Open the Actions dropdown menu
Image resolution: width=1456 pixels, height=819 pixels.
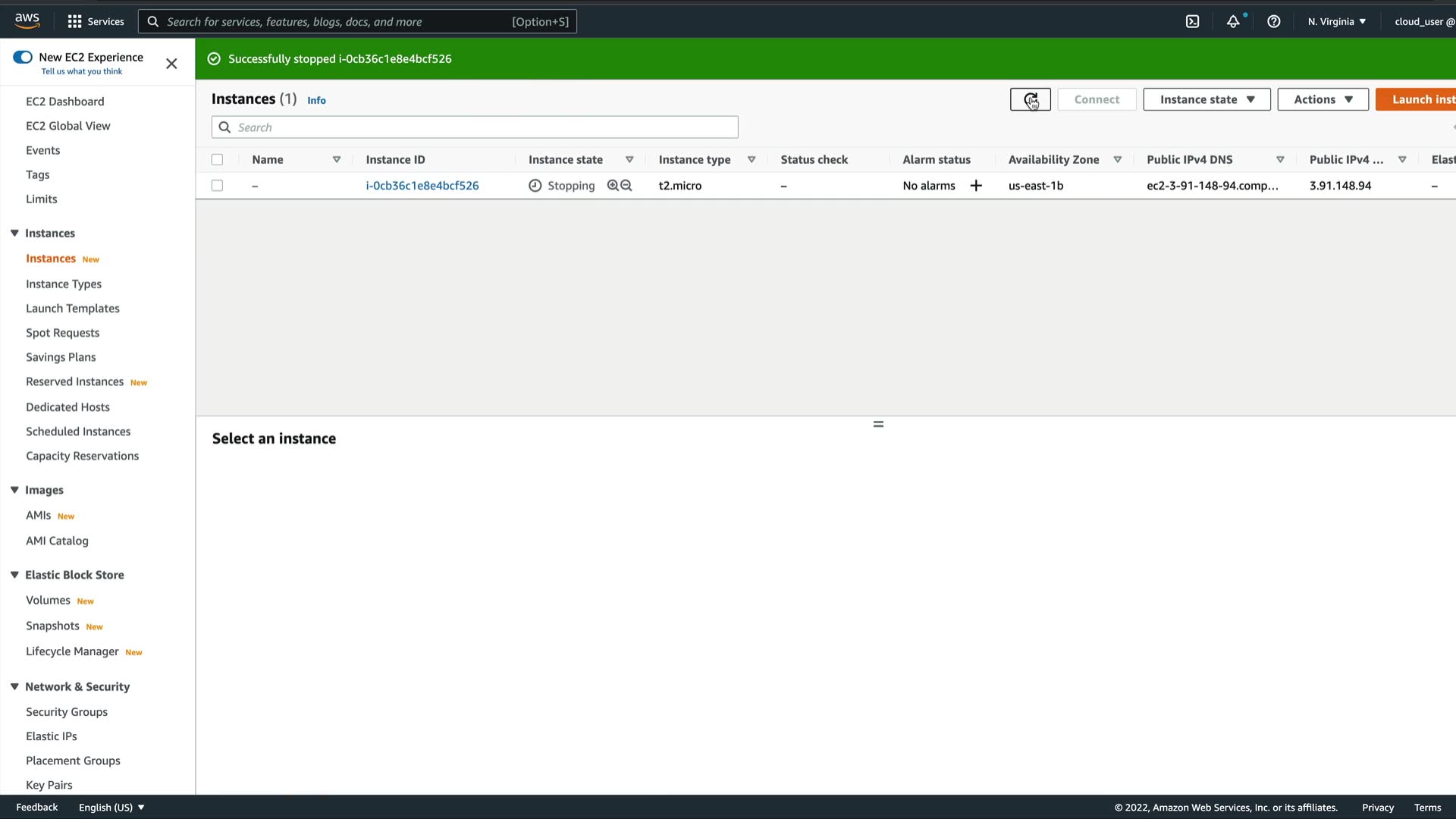pyautogui.click(x=1323, y=99)
